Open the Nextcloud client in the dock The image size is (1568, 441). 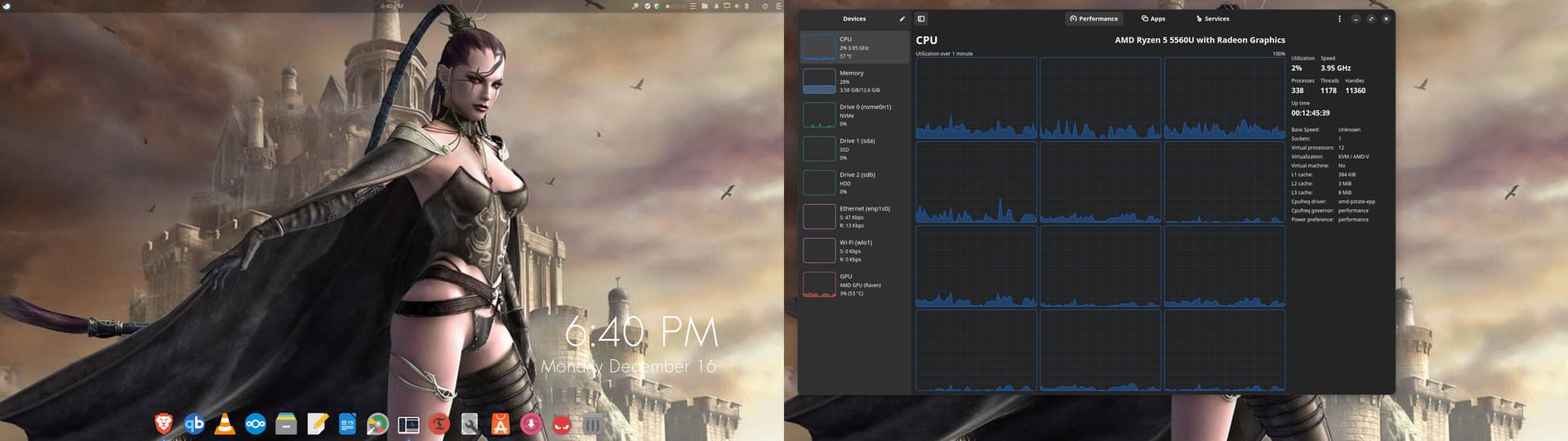coord(256,423)
